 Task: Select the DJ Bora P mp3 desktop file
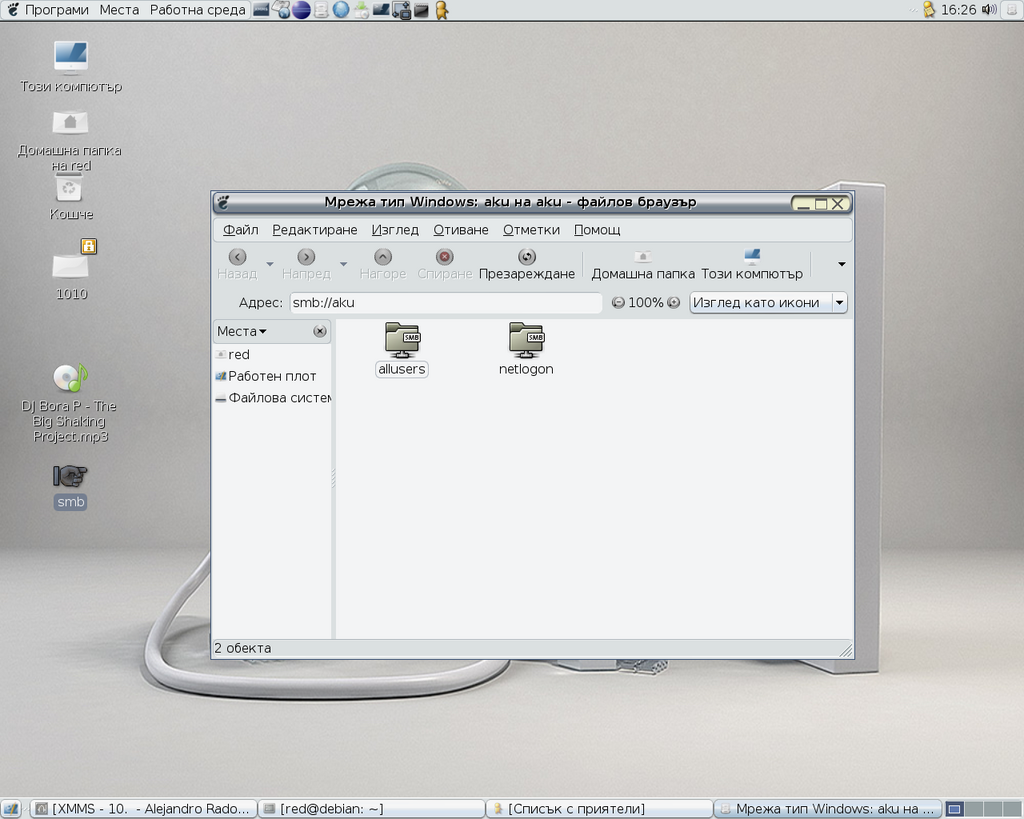pos(70,378)
